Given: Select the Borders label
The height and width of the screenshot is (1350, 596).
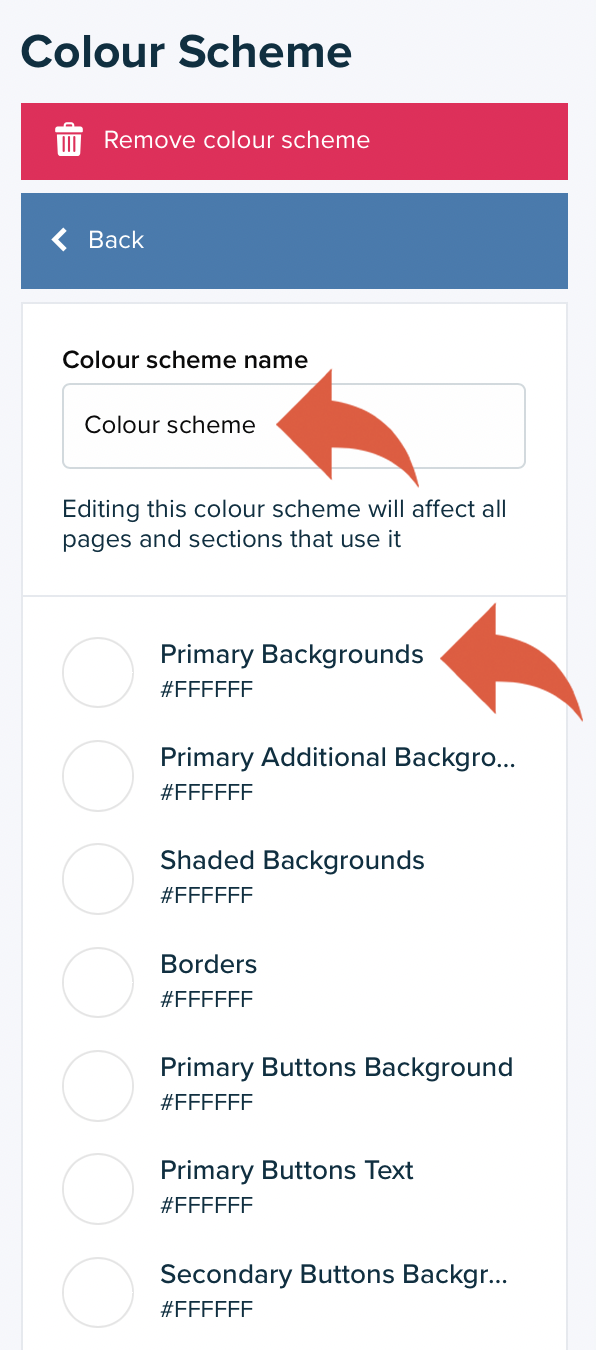Looking at the screenshot, I should click(x=209, y=965).
